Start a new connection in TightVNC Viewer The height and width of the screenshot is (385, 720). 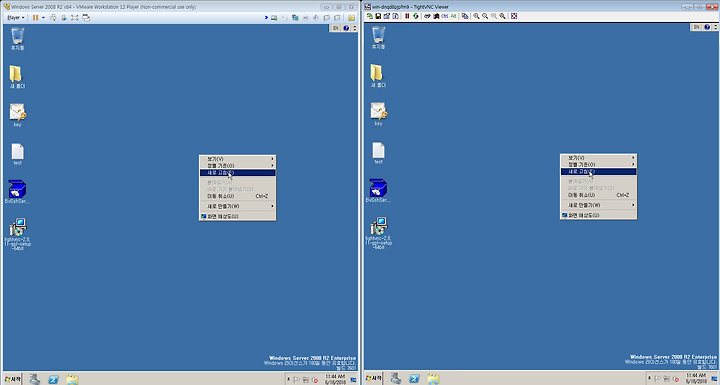tap(369, 16)
